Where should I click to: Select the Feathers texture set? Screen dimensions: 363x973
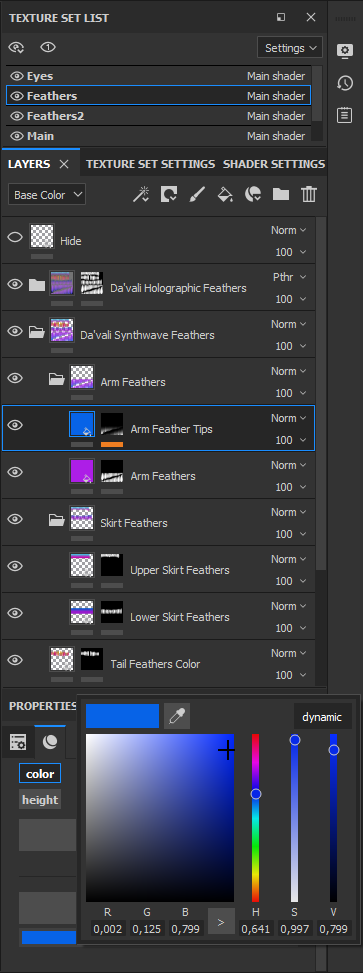coord(158,96)
